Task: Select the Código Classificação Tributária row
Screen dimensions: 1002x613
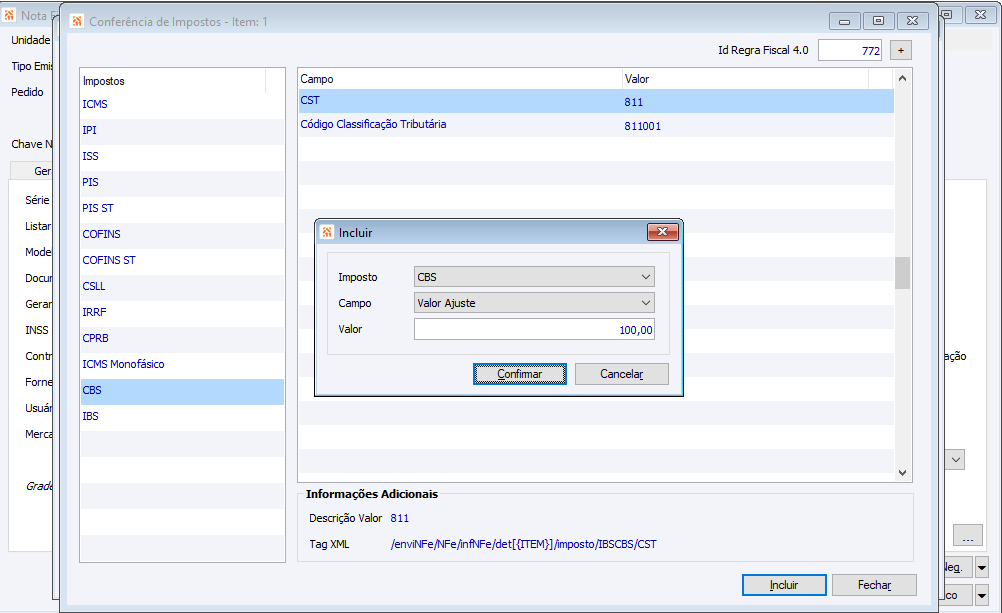Action: pyautogui.click(x=596, y=125)
